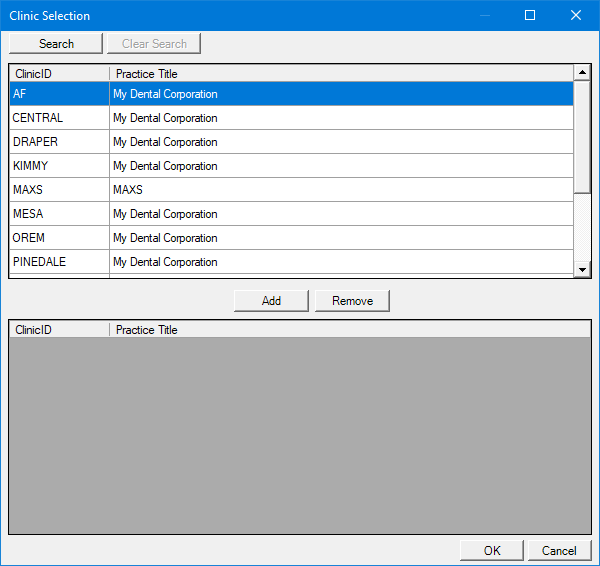Click the Remove button
Image resolution: width=600 pixels, height=566 pixels.
(x=352, y=301)
